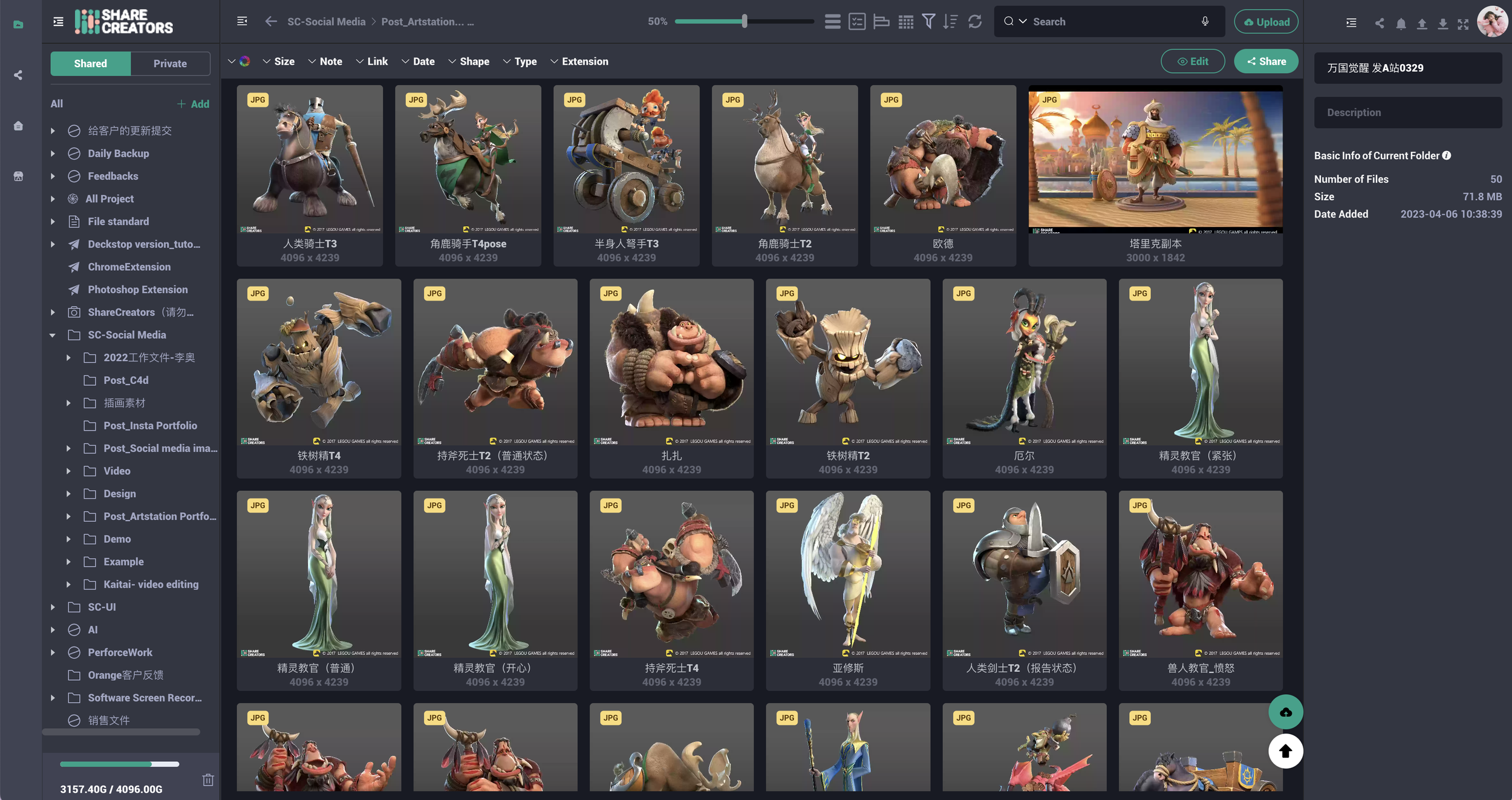Collapse the SC-Social Media folder
The height and width of the screenshot is (800, 1512).
click(x=53, y=335)
